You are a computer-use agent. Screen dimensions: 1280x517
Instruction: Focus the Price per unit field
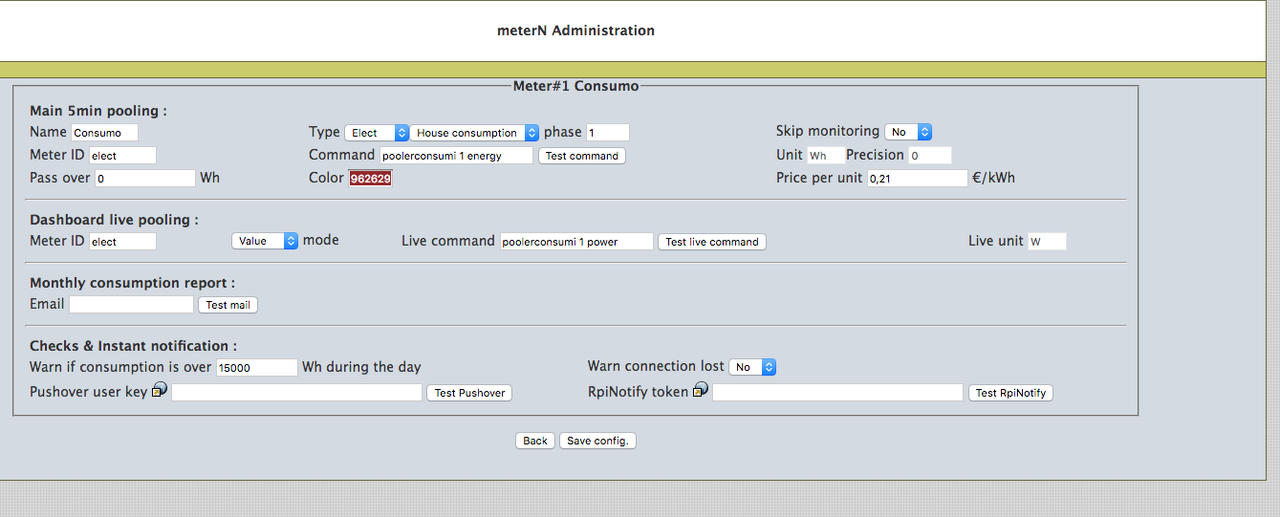(x=917, y=178)
